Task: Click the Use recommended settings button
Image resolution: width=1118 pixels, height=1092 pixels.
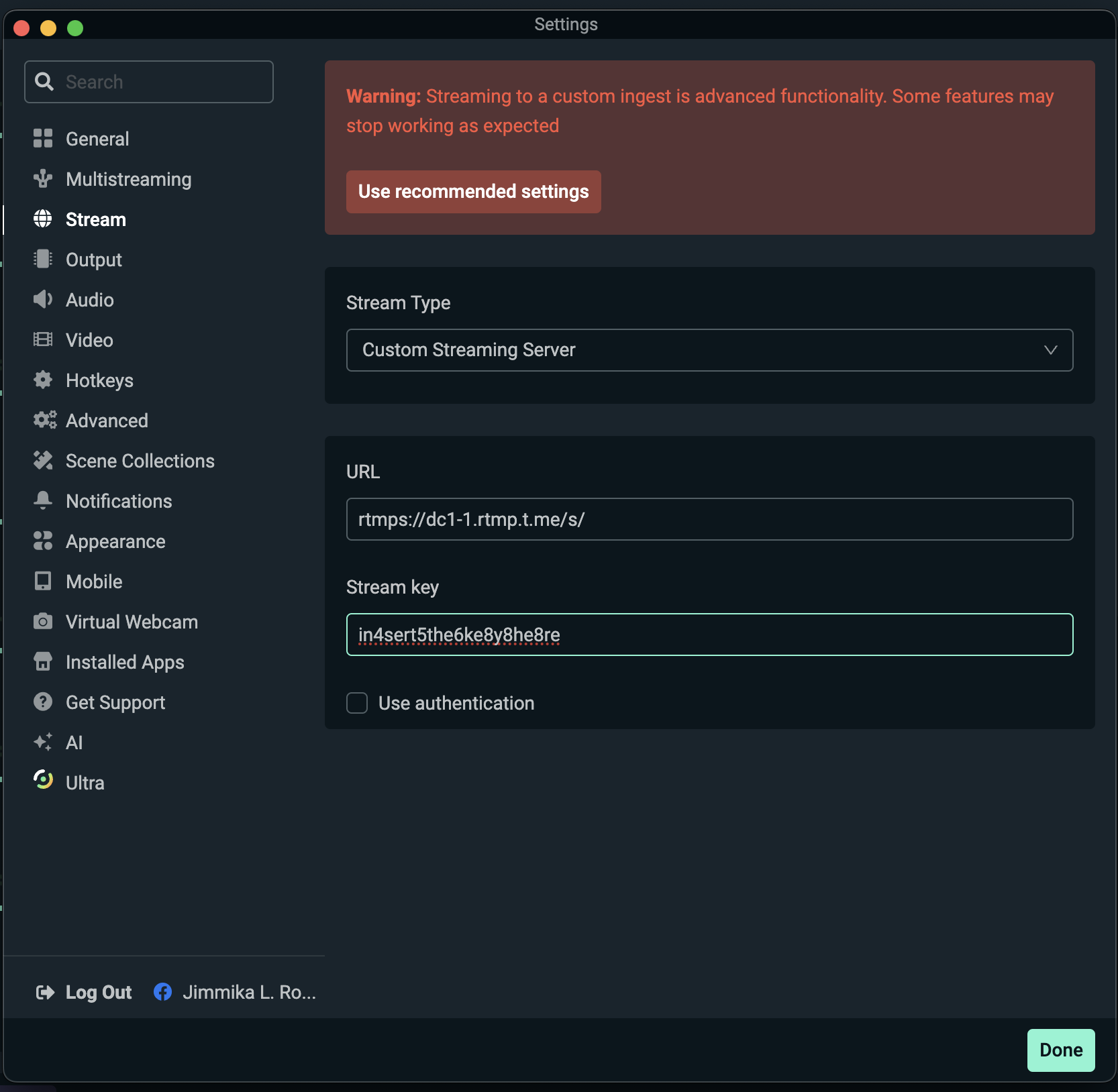Action: pos(473,192)
